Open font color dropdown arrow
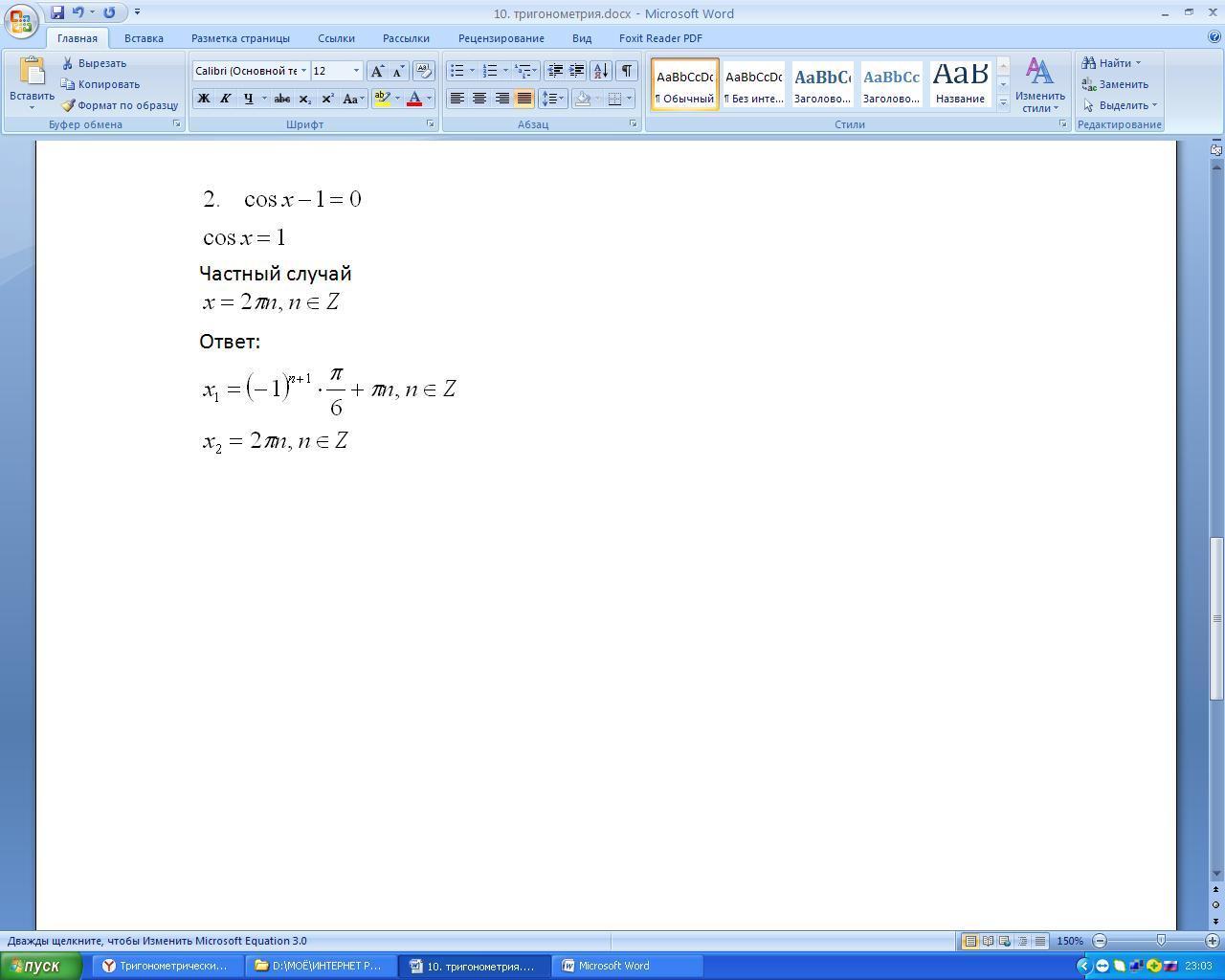Image resolution: width=1225 pixels, height=980 pixels. click(429, 98)
